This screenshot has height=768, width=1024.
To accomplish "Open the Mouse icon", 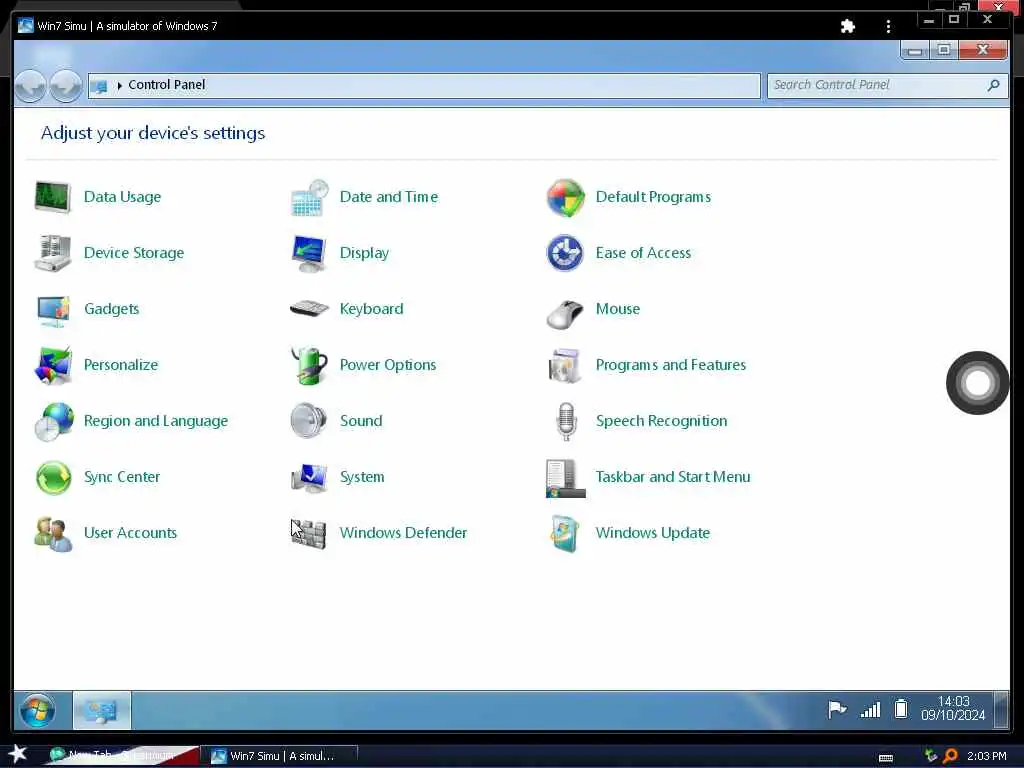I will (564, 314).
